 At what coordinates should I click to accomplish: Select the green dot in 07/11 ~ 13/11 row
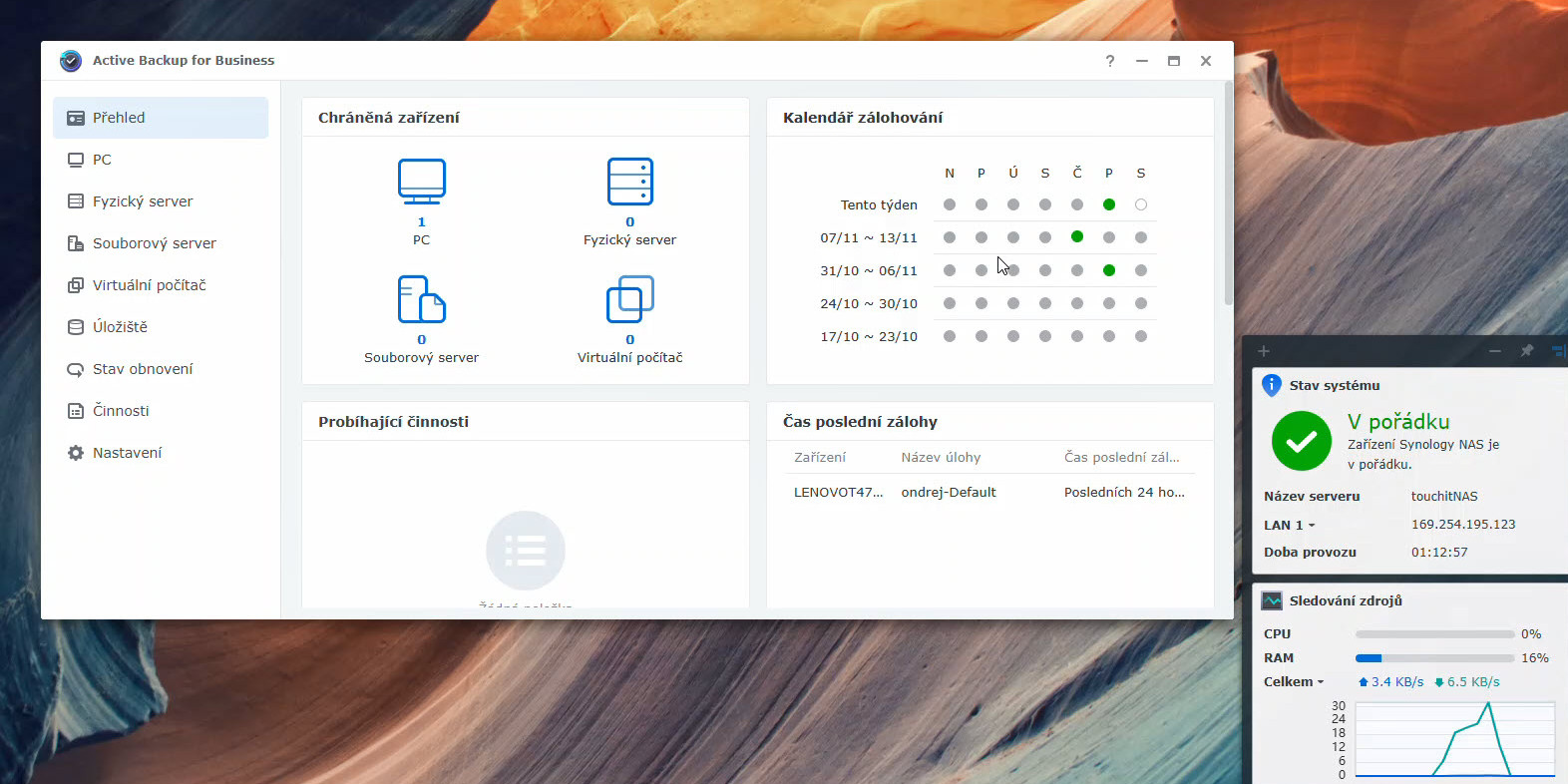1076,237
